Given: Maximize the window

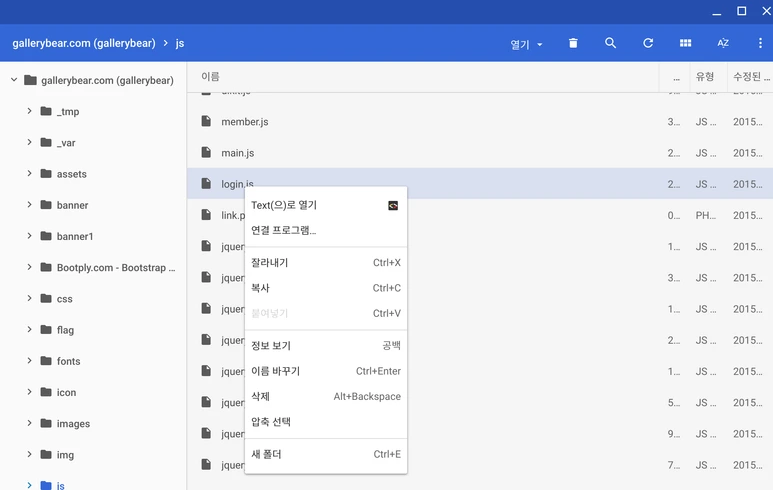Looking at the screenshot, I should (x=741, y=11).
